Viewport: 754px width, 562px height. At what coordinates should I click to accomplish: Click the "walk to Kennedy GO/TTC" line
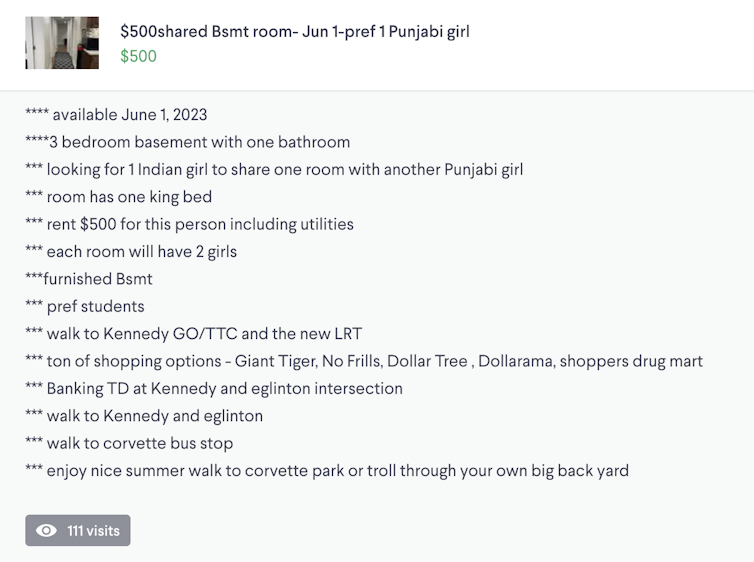(192, 333)
